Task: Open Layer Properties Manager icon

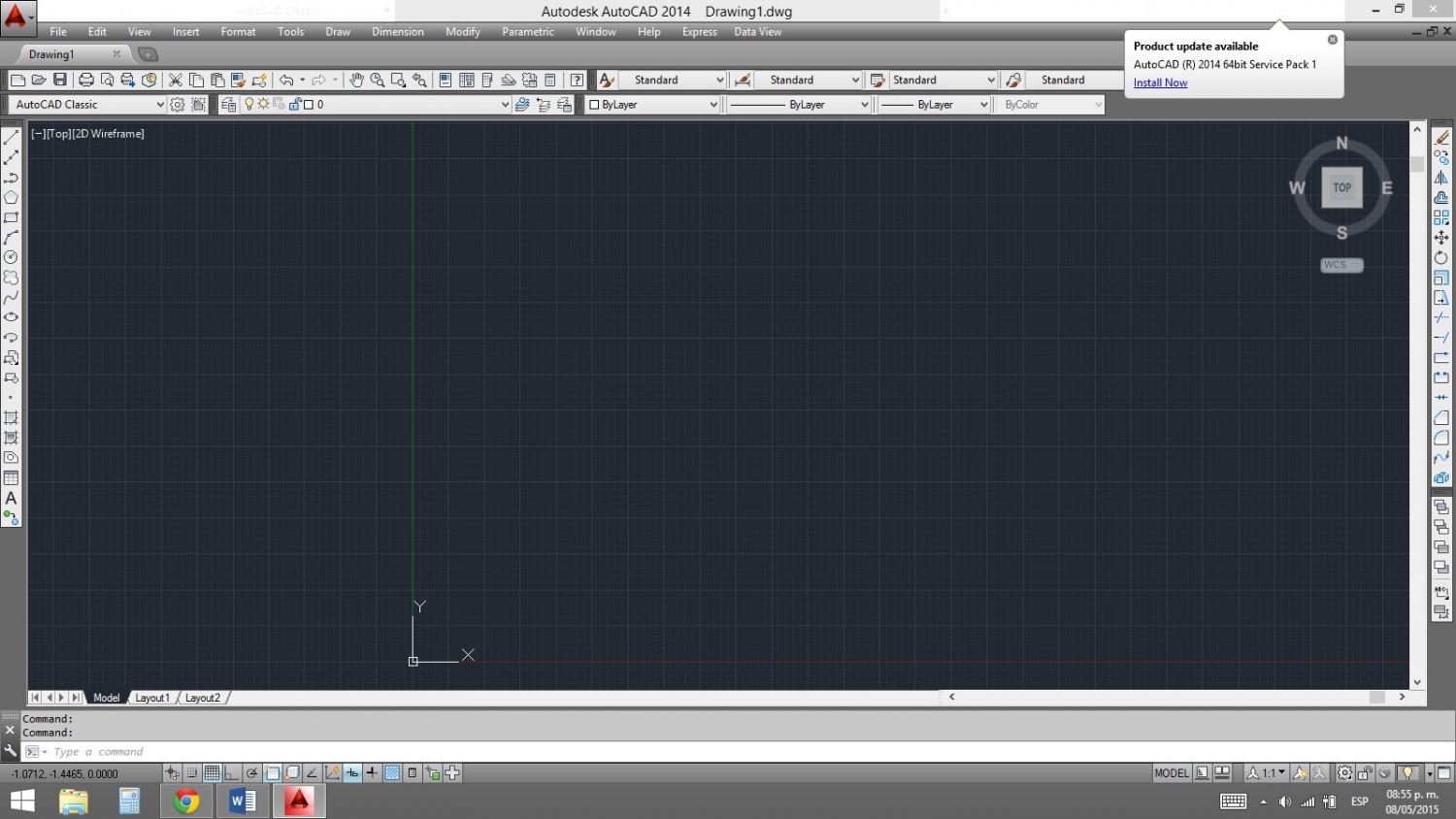Action: coord(229,104)
